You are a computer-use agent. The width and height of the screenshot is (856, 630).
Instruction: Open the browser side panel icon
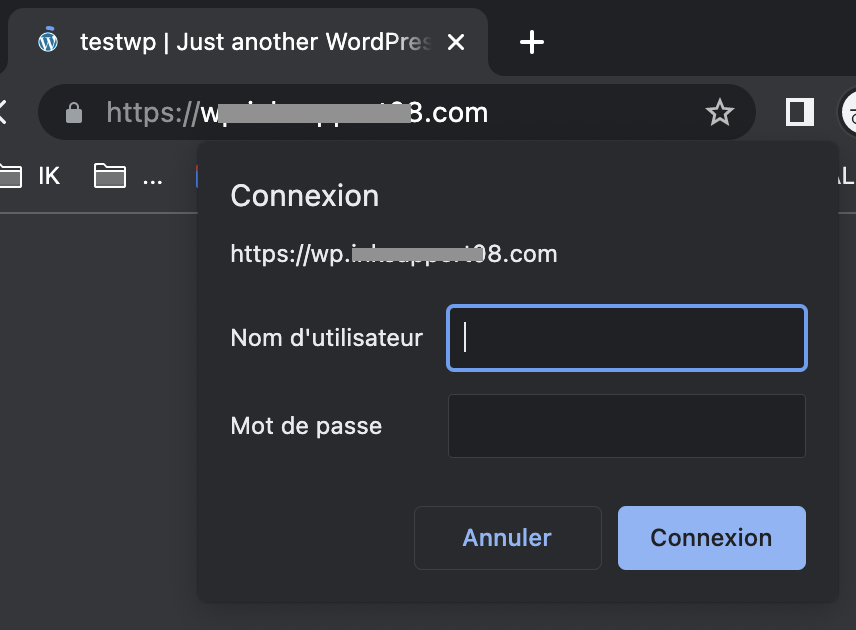[800, 112]
